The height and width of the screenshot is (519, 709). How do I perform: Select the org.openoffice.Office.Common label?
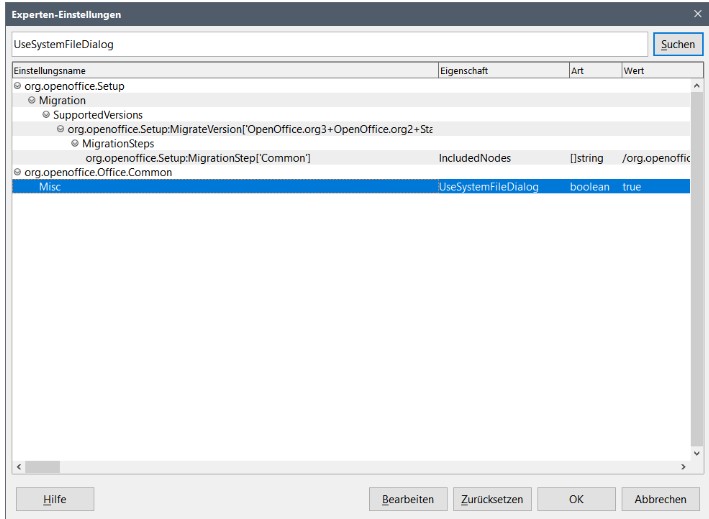pos(98,172)
